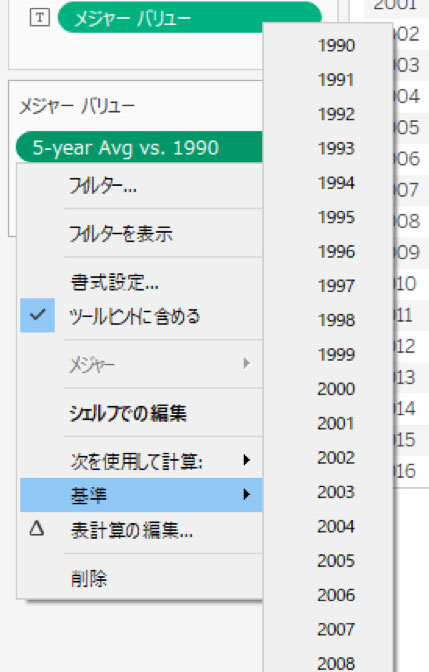Click the 5-year Avg vs. 1990 pill
The height and width of the screenshot is (672, 429).
(139, 147)
